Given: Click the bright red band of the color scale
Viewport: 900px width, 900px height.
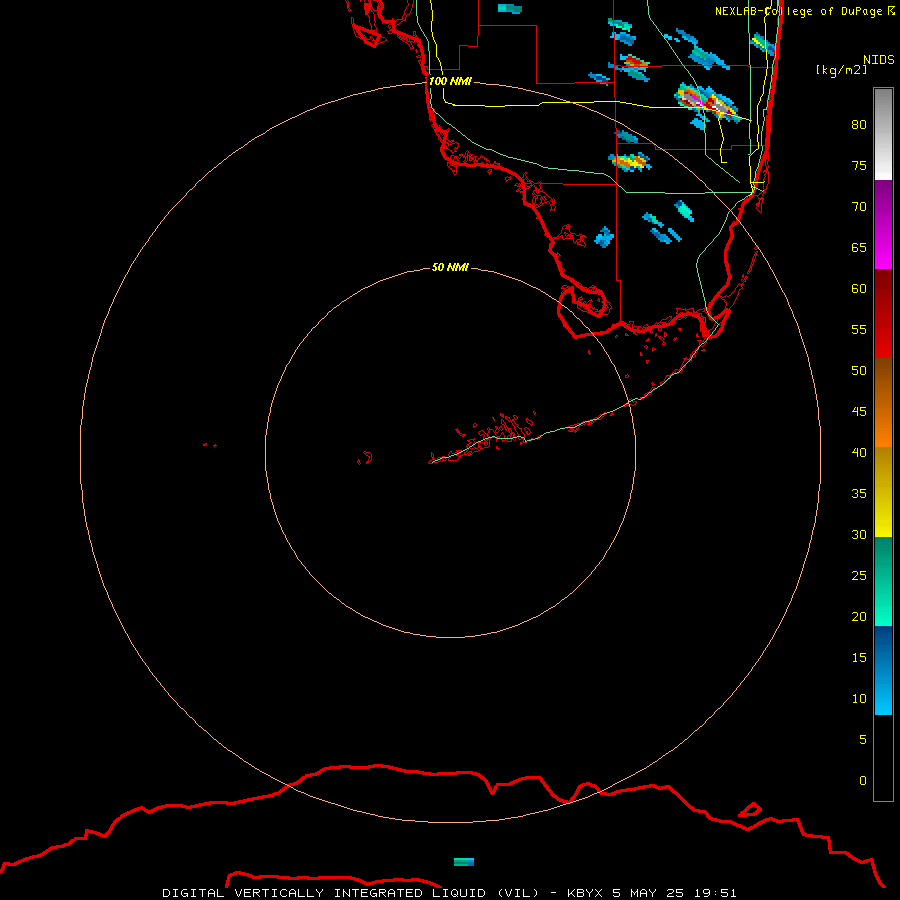Looking at the screenshot, I should point(883,314).
